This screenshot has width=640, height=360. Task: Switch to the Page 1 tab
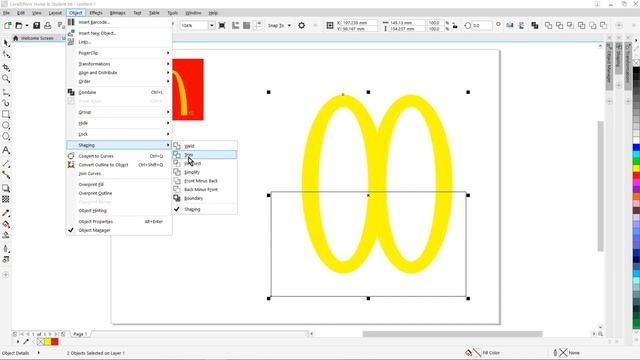pos(80,334)
